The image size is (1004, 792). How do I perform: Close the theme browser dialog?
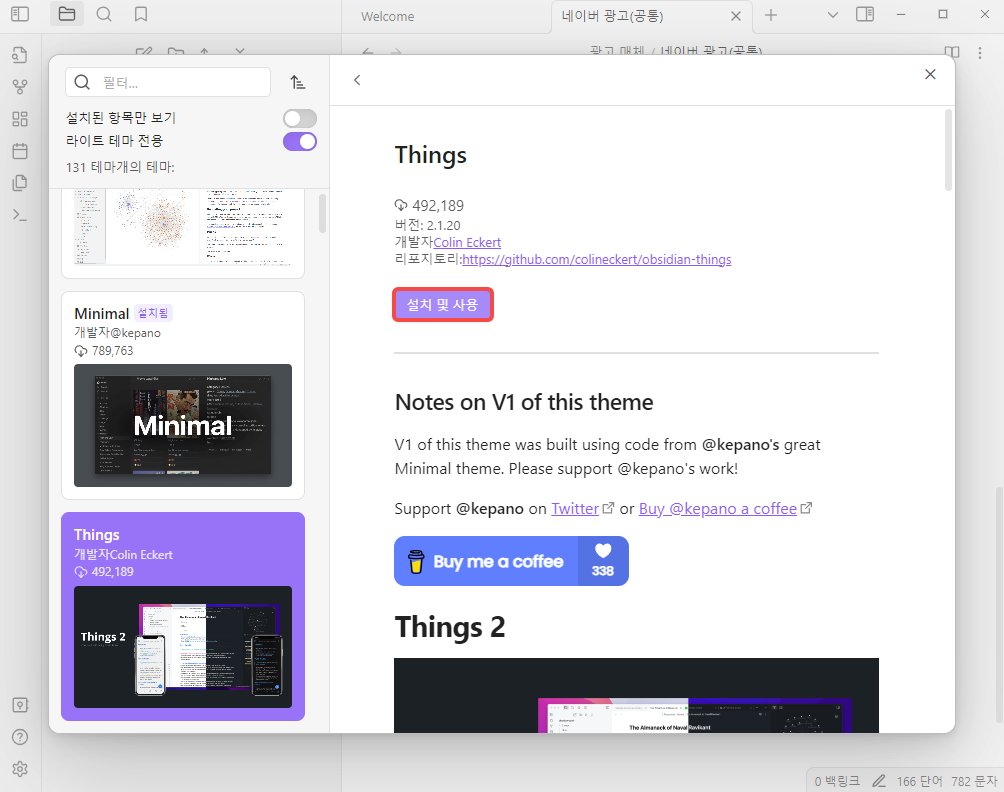[x=930, y=74]
